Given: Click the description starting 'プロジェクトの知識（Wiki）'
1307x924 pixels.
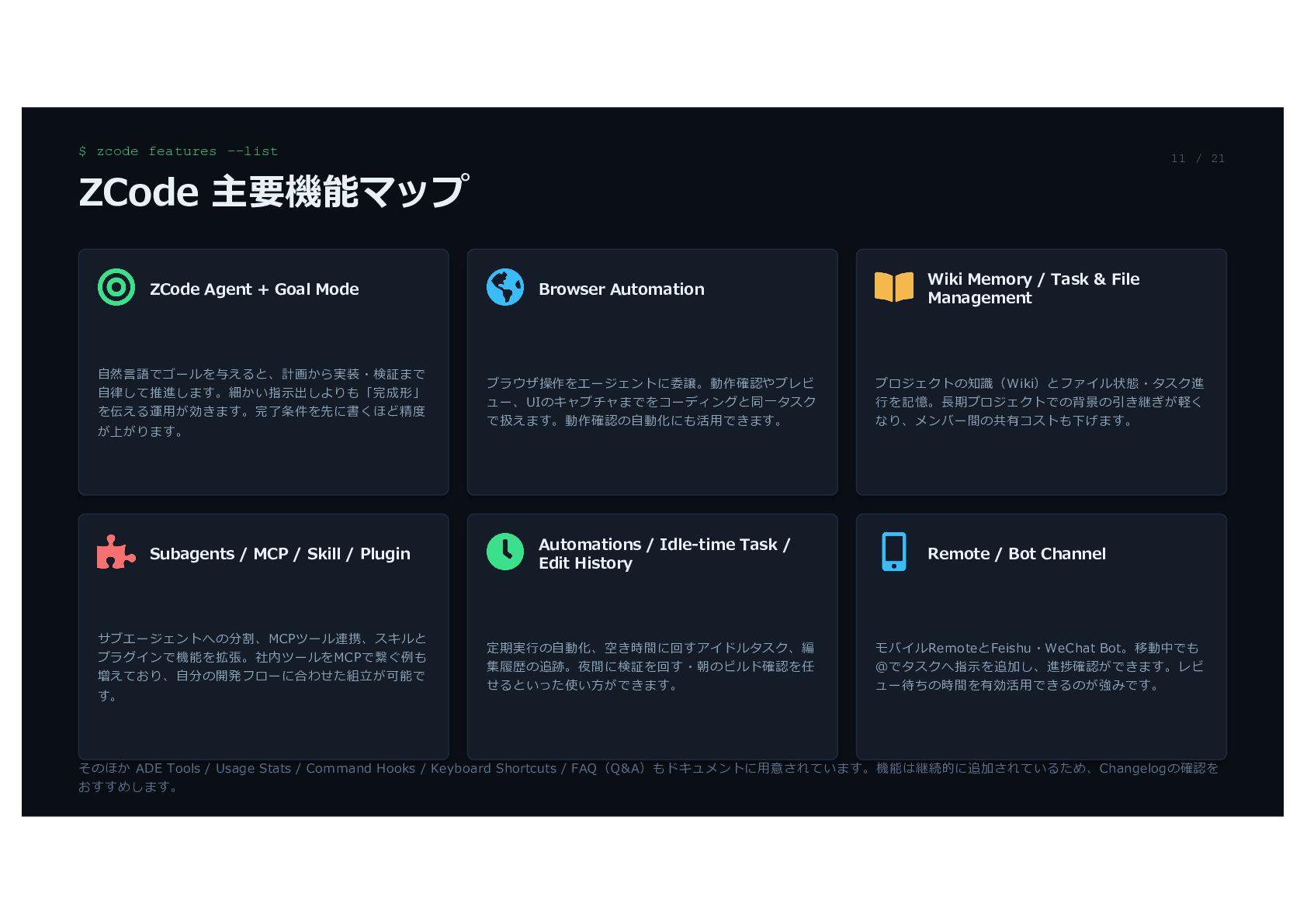Looking at the screenshot, I should click(x=1039, y=402).
